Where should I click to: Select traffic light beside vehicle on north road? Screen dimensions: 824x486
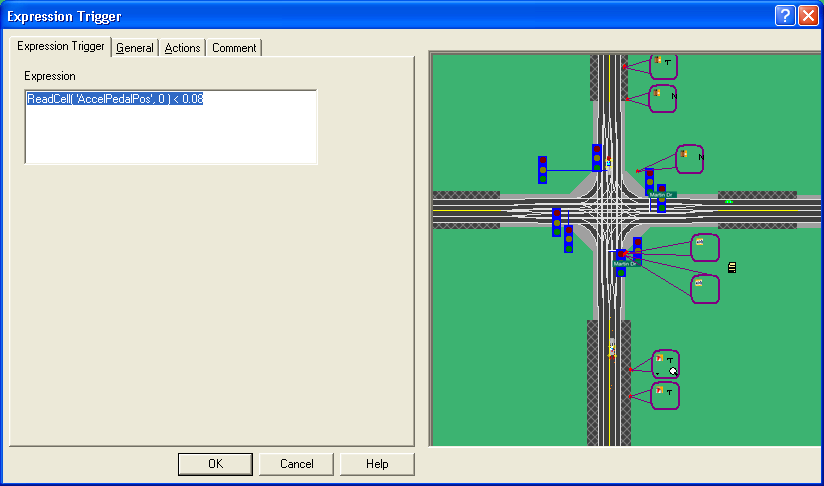click(x=597, y=157)
